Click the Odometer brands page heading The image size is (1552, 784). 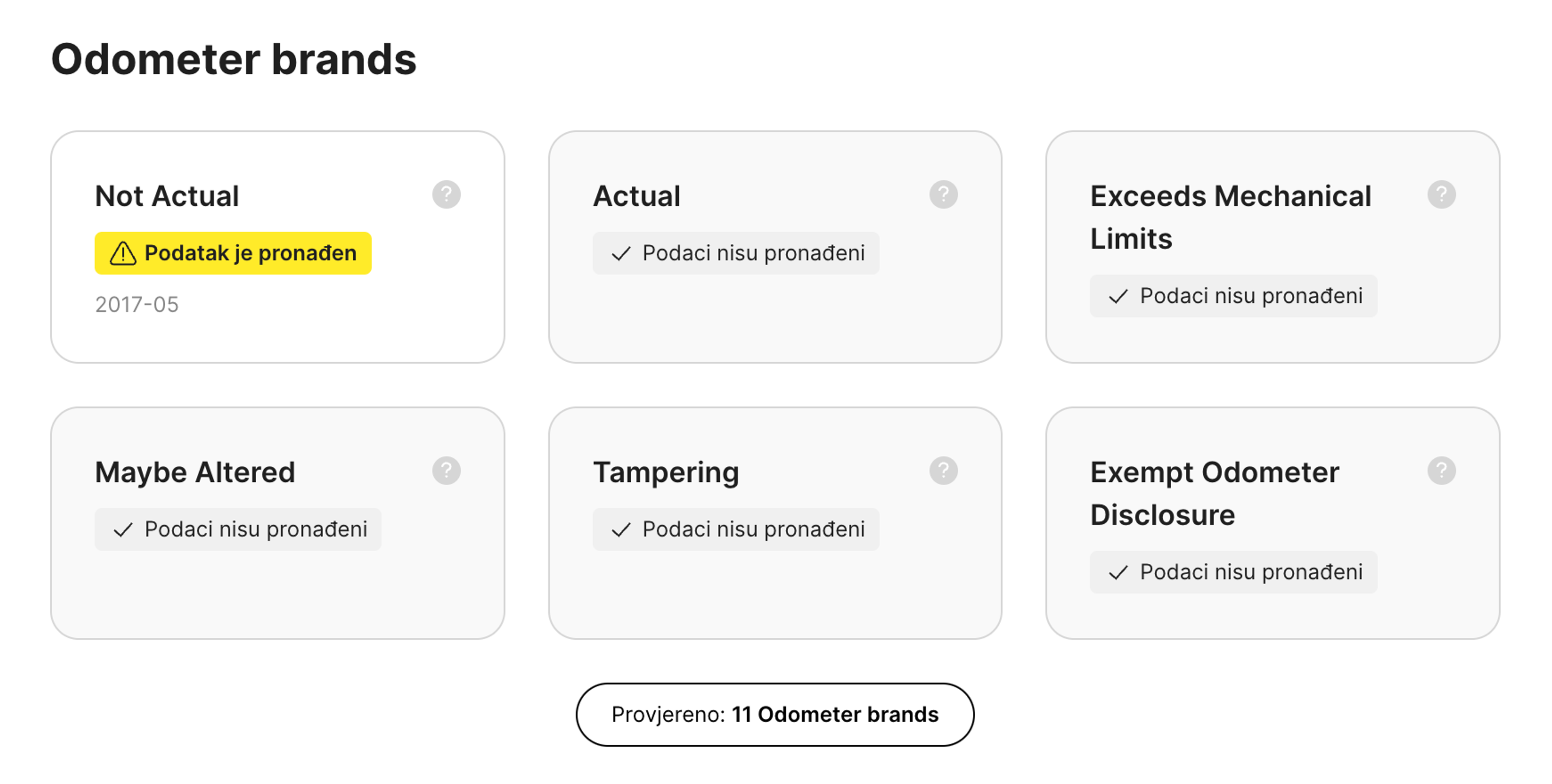click(234, 59)
